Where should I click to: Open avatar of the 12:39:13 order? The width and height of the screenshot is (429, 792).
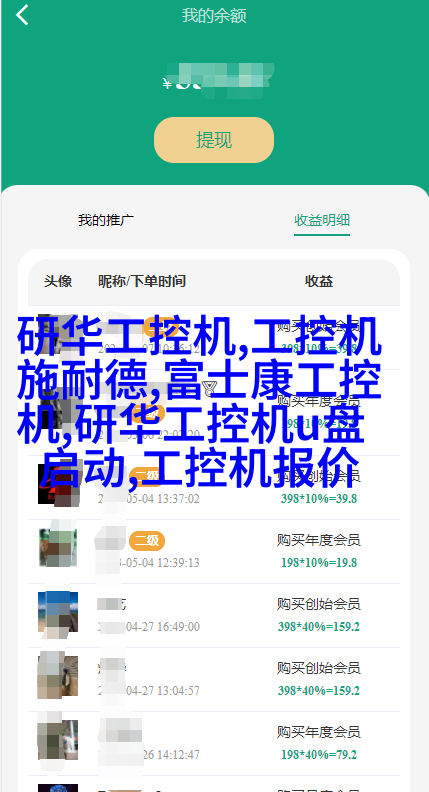(x=58, y=548)
